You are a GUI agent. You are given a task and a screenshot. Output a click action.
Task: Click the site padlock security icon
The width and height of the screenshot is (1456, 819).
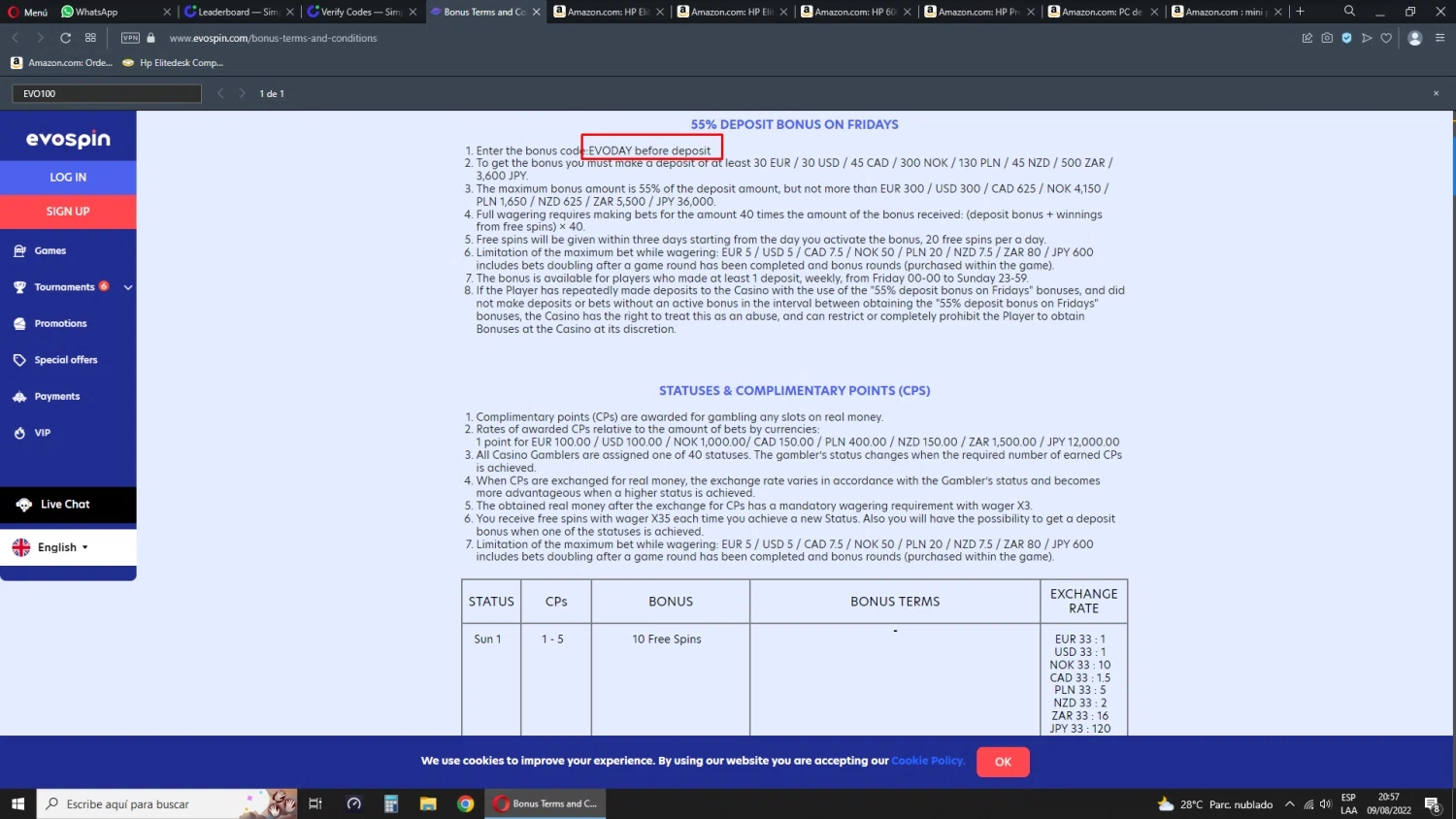click(151, 38)
